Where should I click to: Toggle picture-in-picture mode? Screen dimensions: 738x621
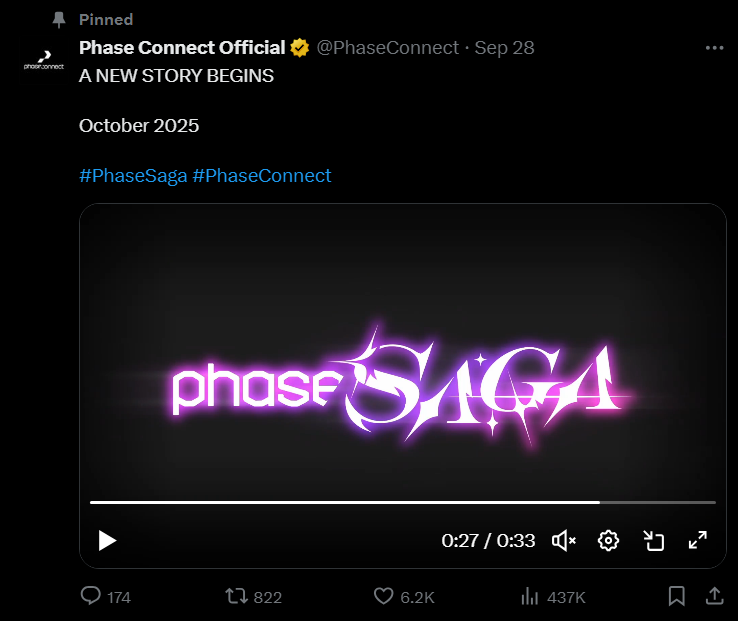(654, 541)
